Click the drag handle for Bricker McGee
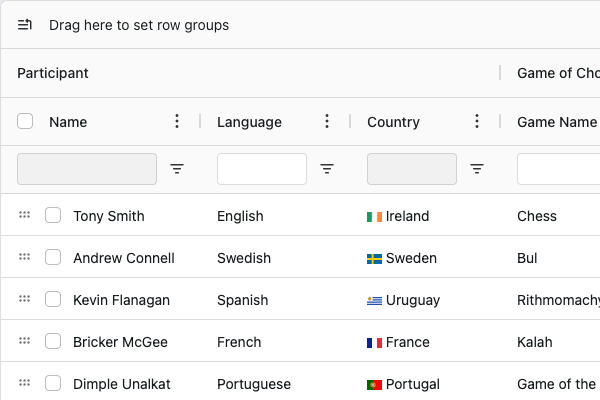The image size is (600, 400). [25, 342]
